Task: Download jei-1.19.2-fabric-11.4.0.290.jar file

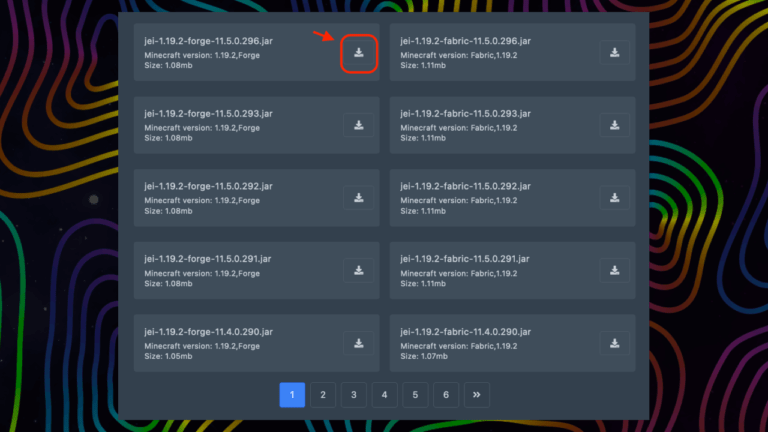Action: pyautogui.click(x=615, y=343)
